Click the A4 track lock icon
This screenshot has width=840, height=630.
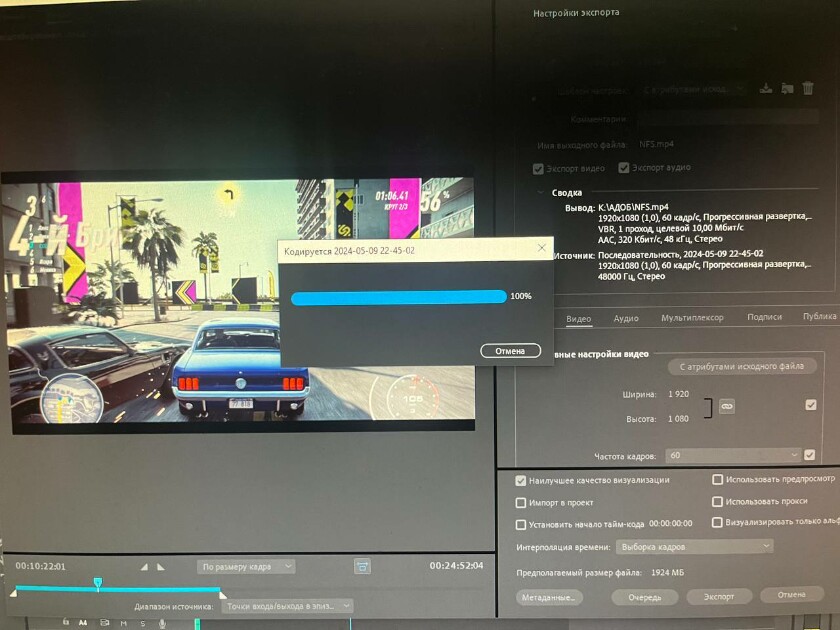65,622
